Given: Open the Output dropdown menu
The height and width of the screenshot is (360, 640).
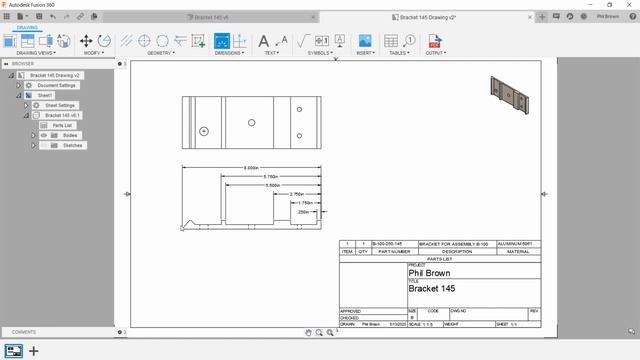Looking at the screenshot, I should (436, 53).
